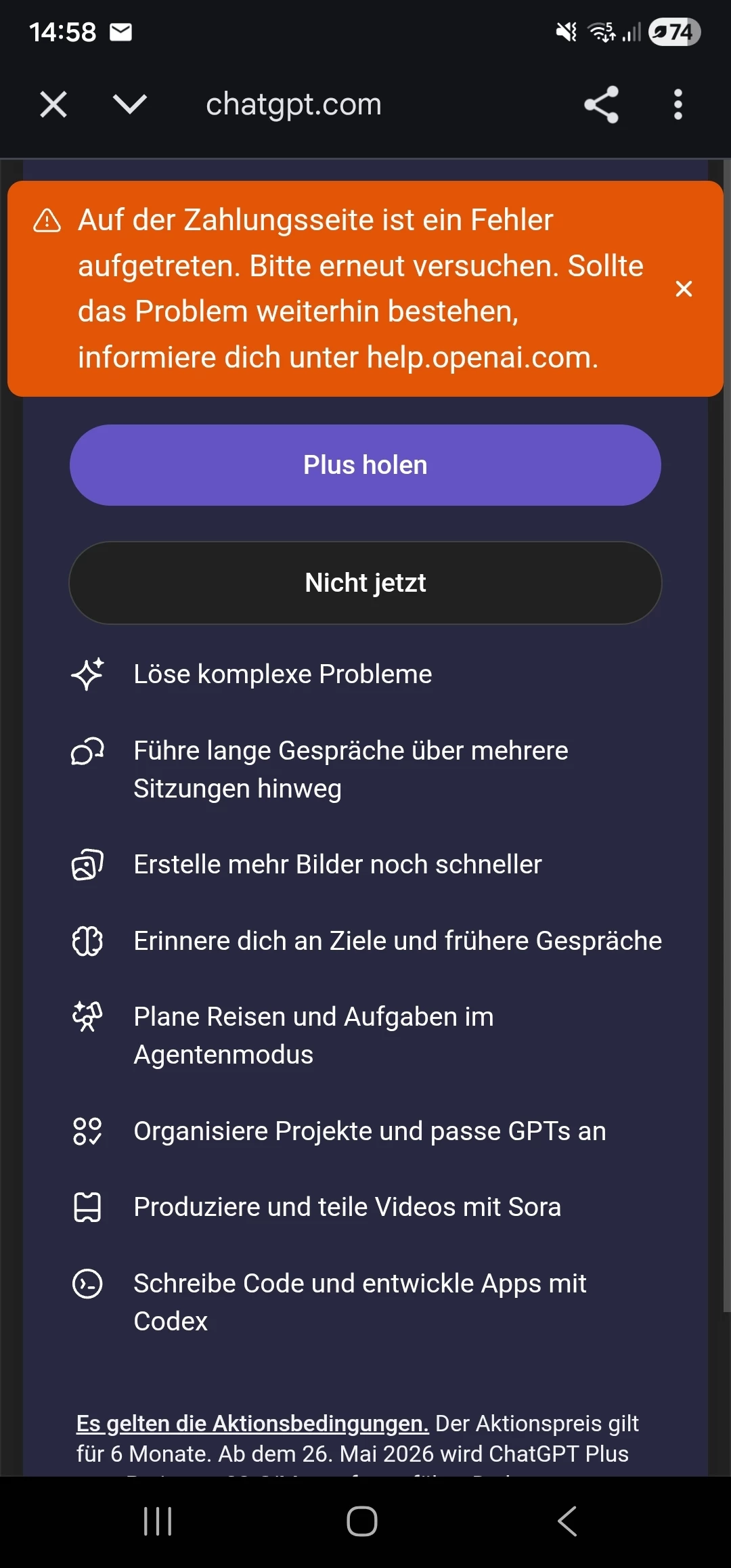Image resolution: width=731 pixels, height=1568 pixels.
Task: Tap the warning triangle icon
Action: click(x=47, y=221)
